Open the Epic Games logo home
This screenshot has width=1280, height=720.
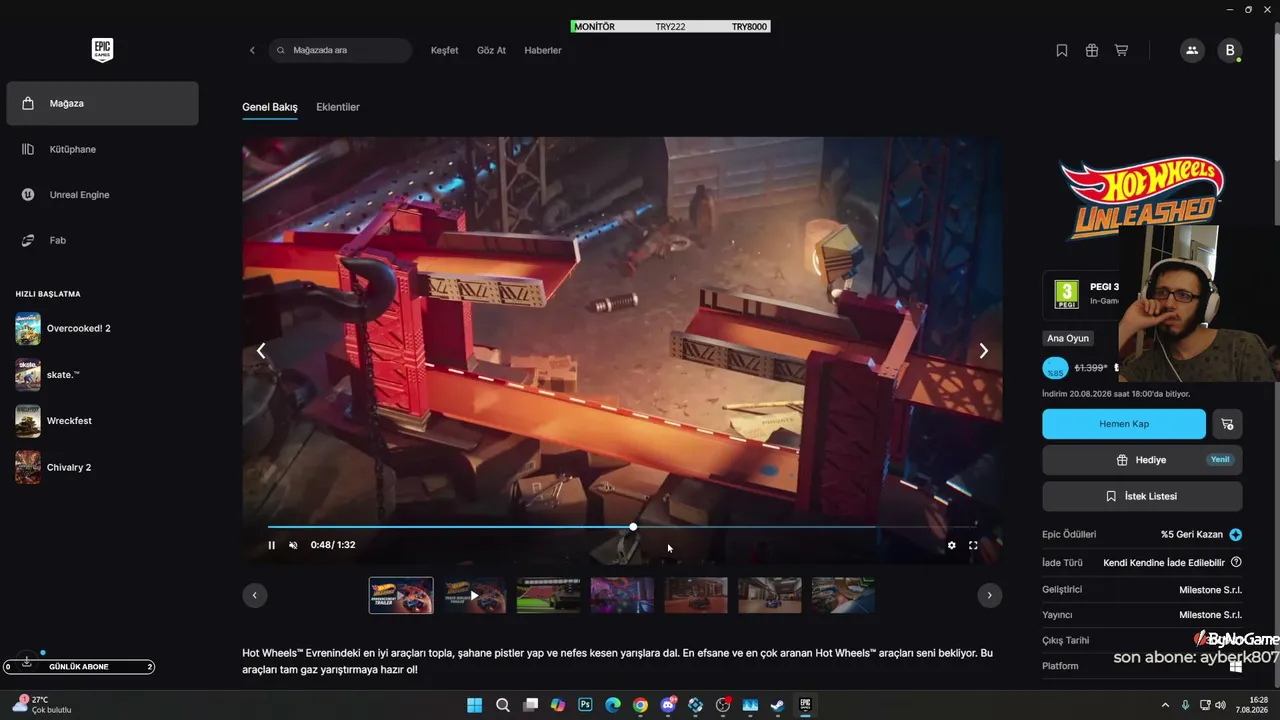tap(102, 50)
